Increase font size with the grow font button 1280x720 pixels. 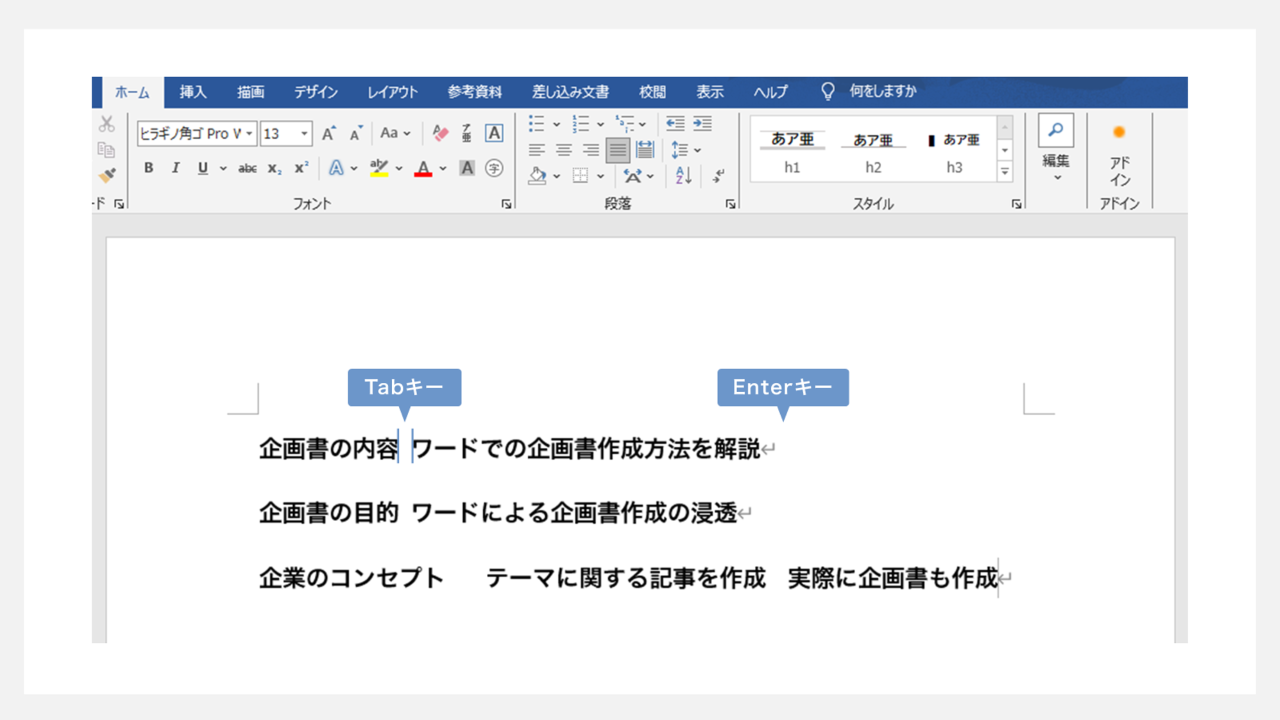328,133
